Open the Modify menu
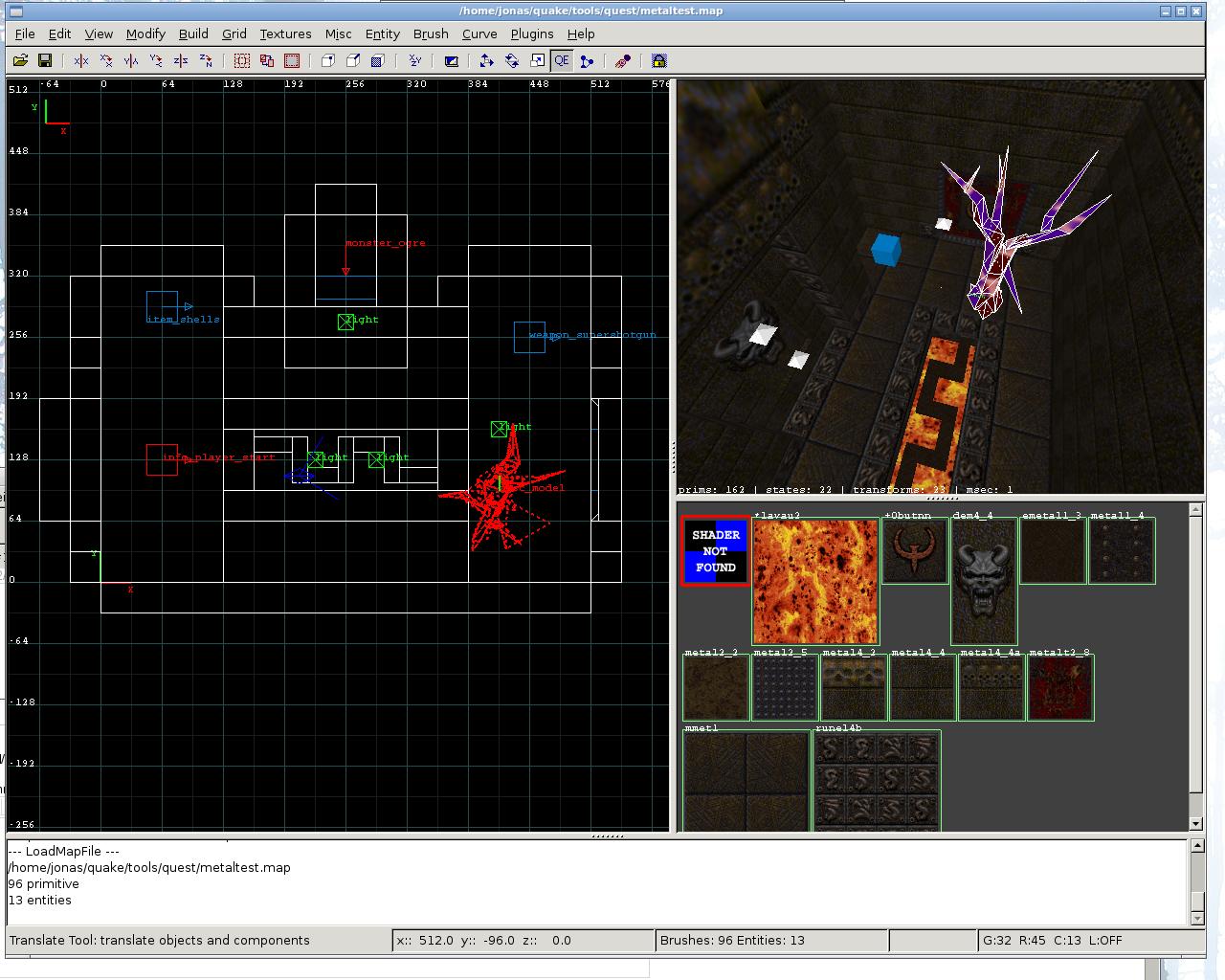 click(145, 33)
